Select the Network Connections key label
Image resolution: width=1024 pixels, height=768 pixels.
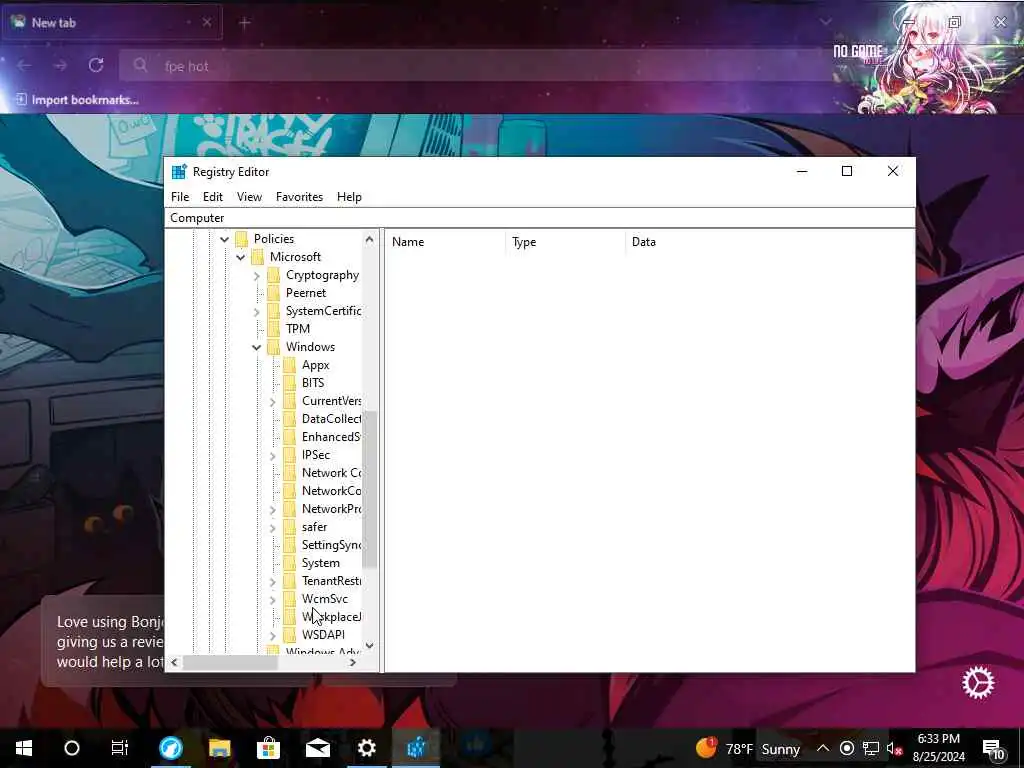[x=331, y=473]
